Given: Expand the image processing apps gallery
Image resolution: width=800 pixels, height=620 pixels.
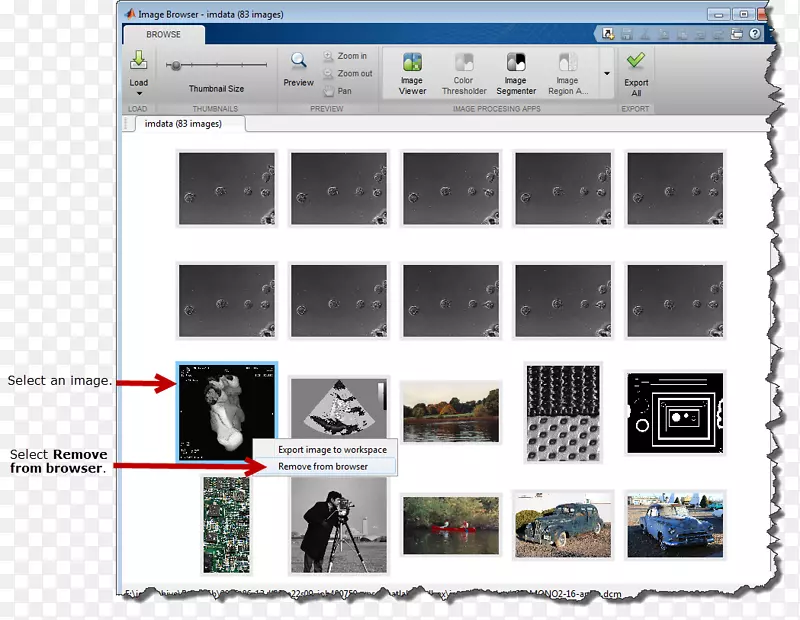Looking at the screenshot, I should coord(606,74).
